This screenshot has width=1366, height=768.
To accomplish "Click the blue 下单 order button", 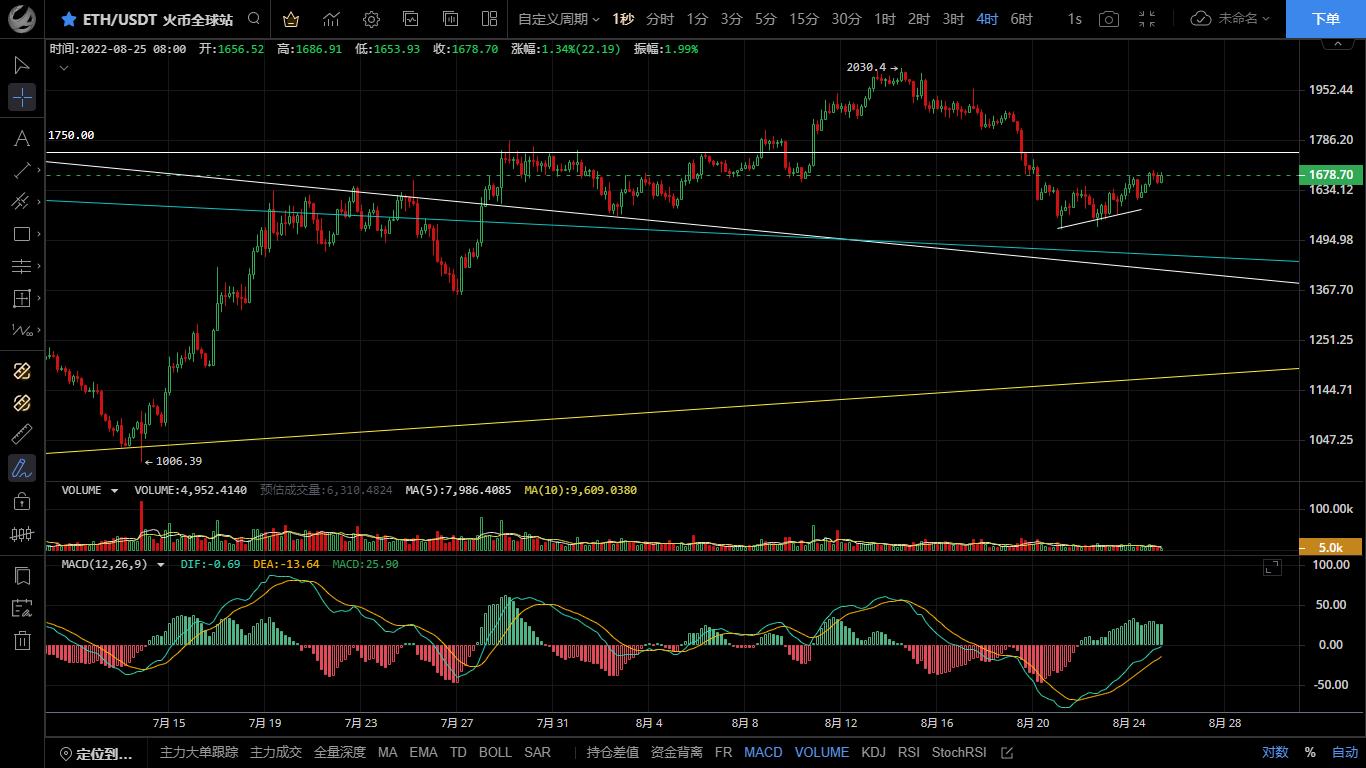I will click(1325, 19).
